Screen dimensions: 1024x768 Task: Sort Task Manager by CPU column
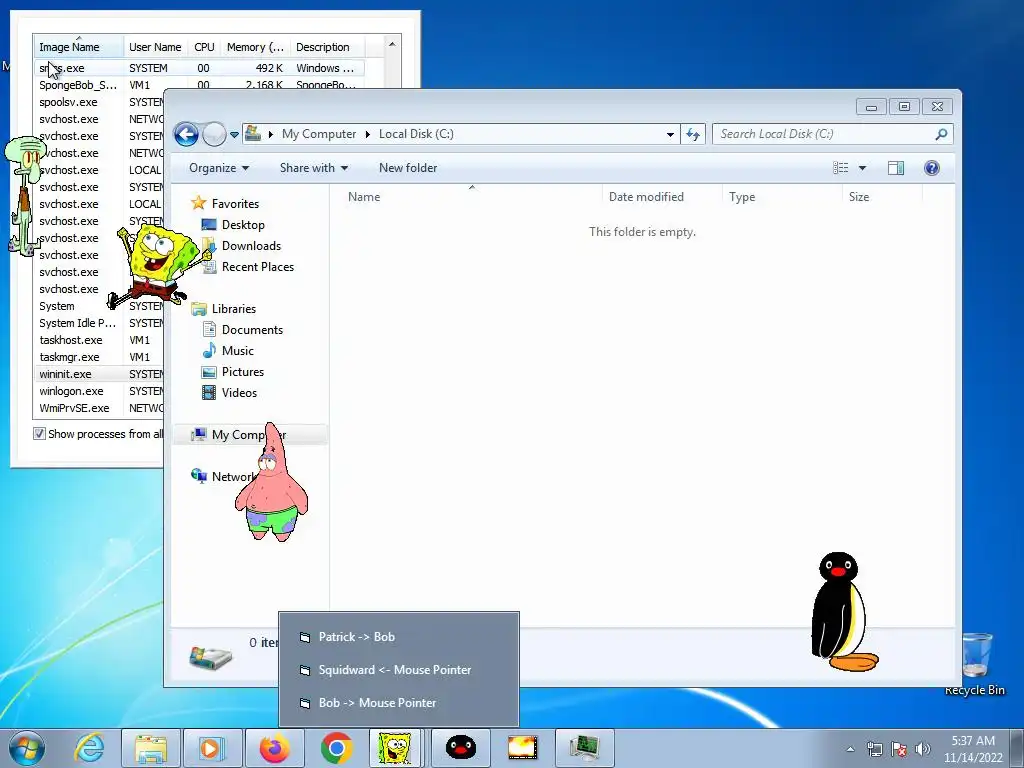pos(204,47)
